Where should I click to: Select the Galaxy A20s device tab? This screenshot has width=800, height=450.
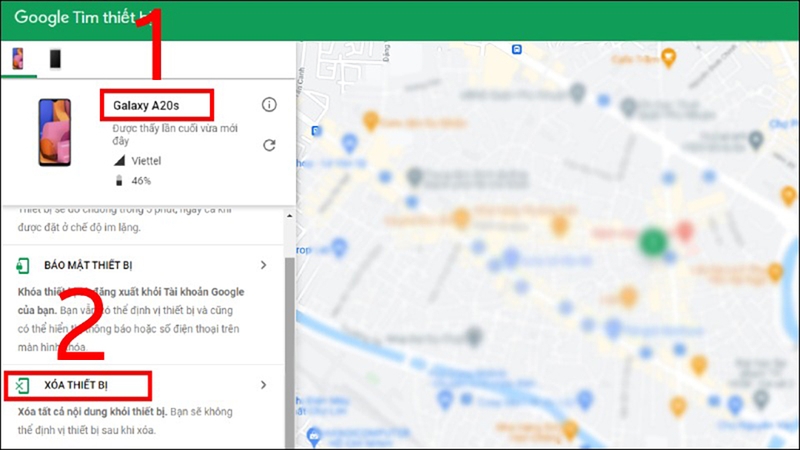[x=18, y=59]
